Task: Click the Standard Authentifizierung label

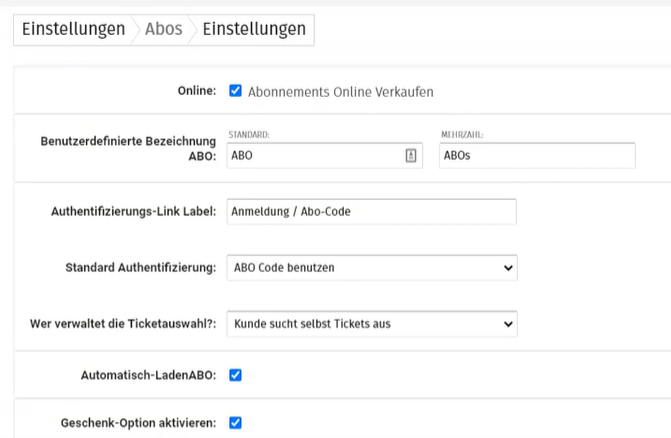Action: [140, 268]
